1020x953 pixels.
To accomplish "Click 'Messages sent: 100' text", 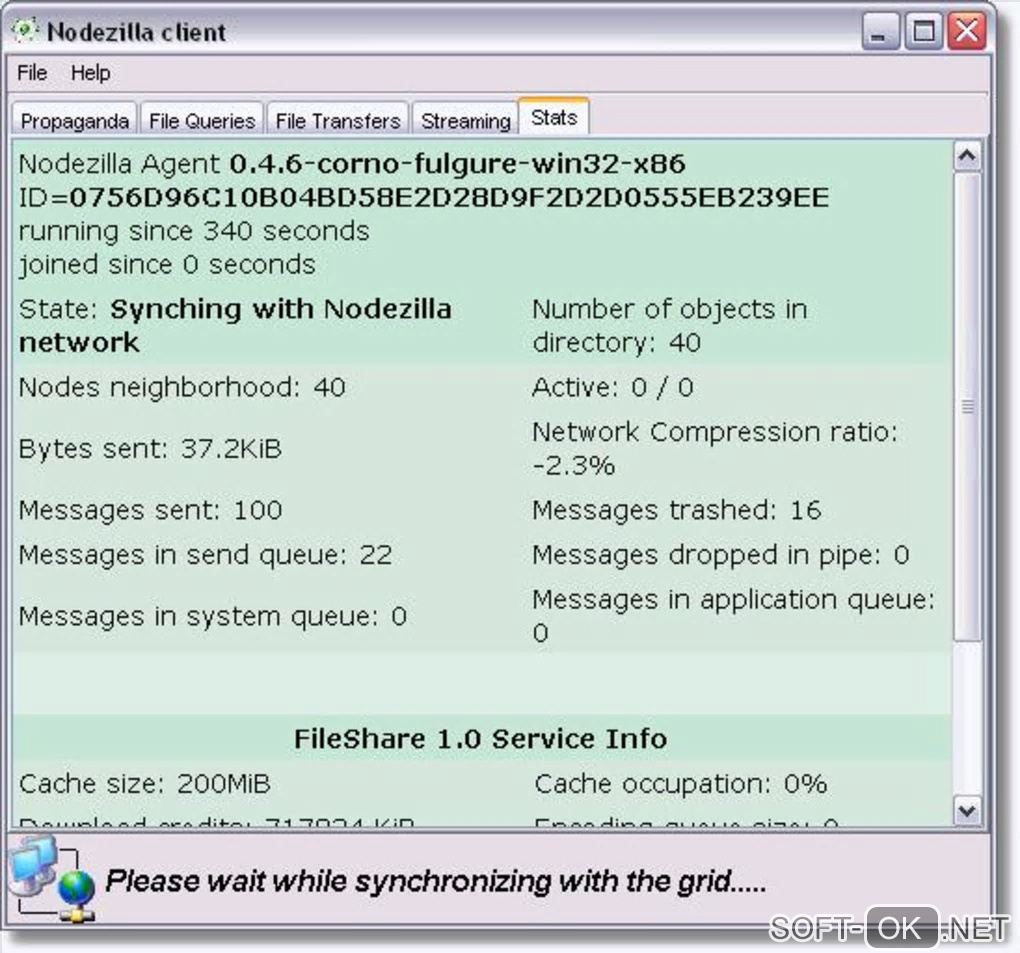I will tap(150, 510).
